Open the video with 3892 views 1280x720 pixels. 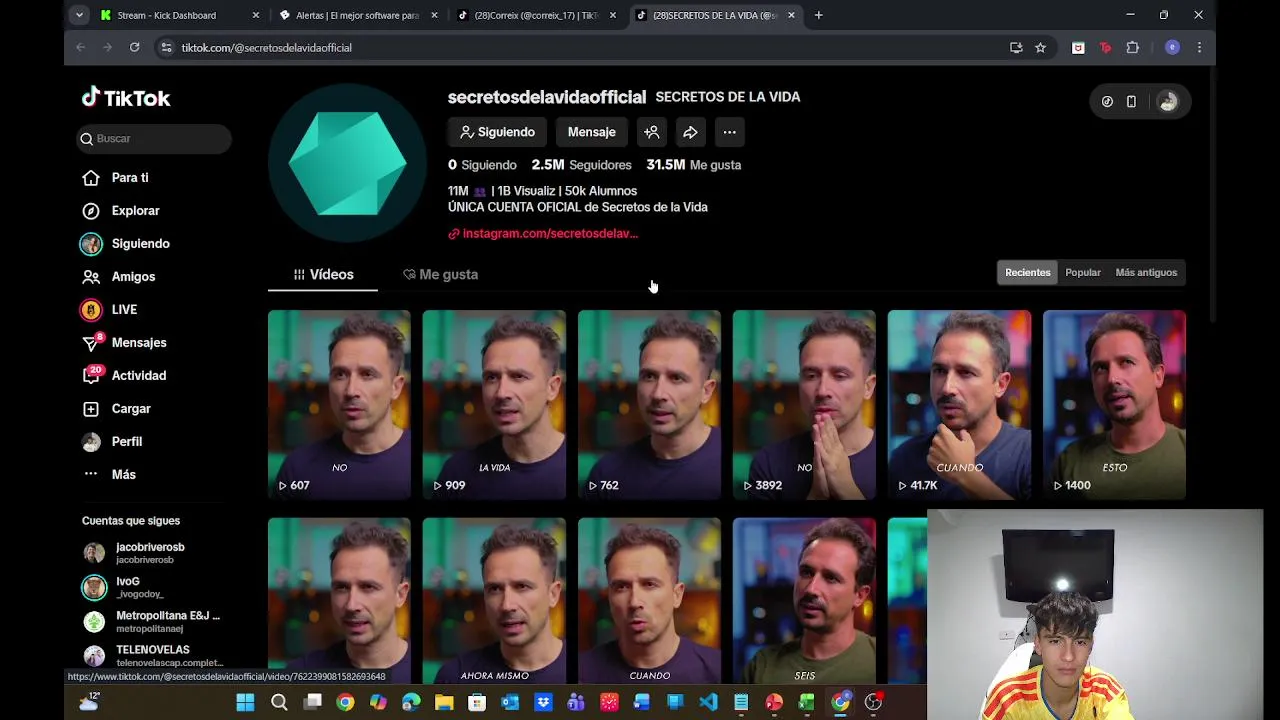pos(804,405)
